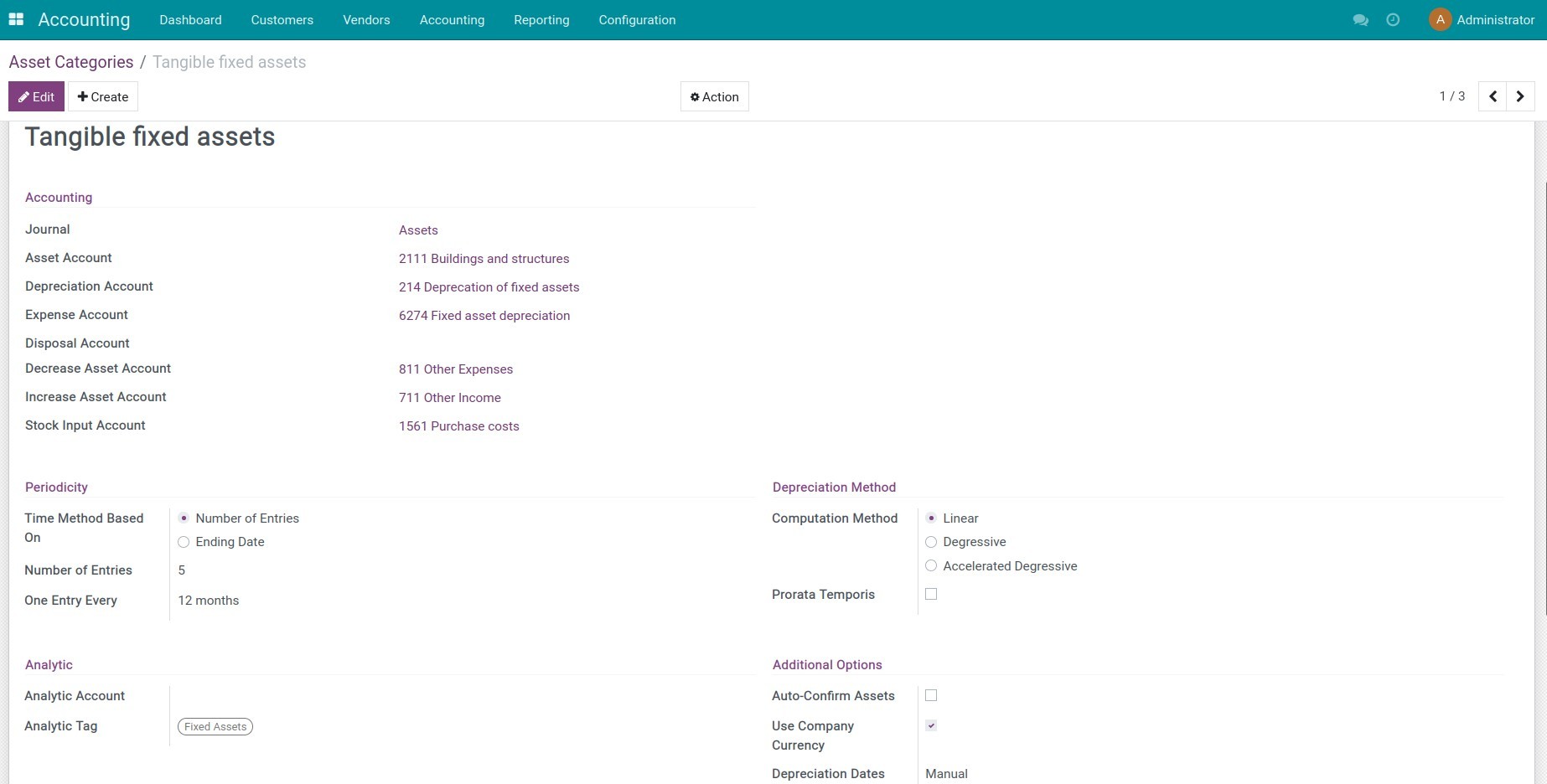Viewport: 1547px width, 784px height.
Task: Open the activities clock icon
Action: tap(1393, 19)
